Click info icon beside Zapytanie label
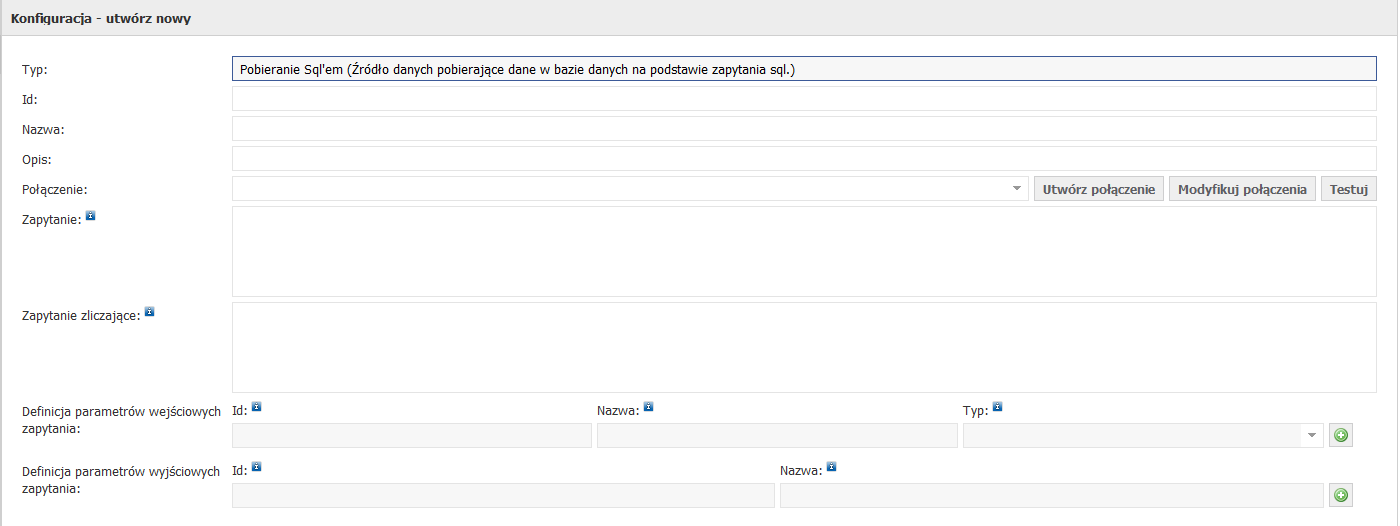The height and width of the screenshot is (526, 1400). (x=90, y=215)
